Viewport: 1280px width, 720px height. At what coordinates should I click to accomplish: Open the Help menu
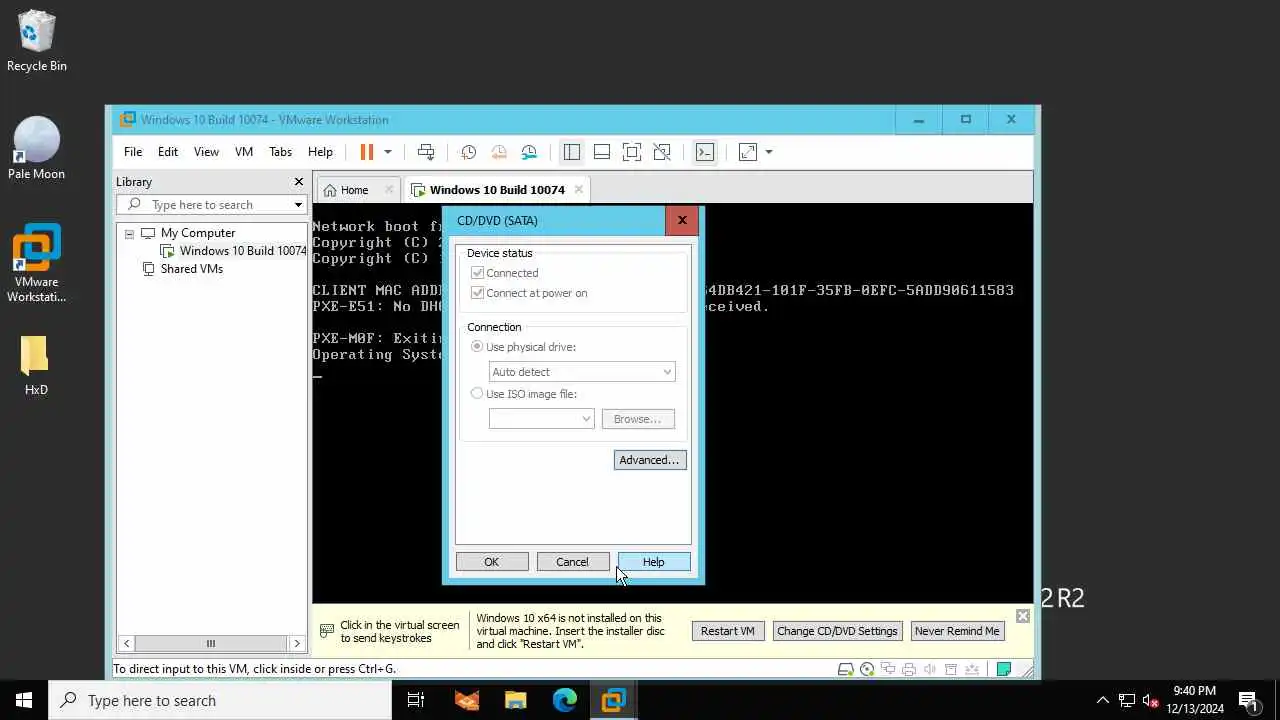[x=320, y=152]
